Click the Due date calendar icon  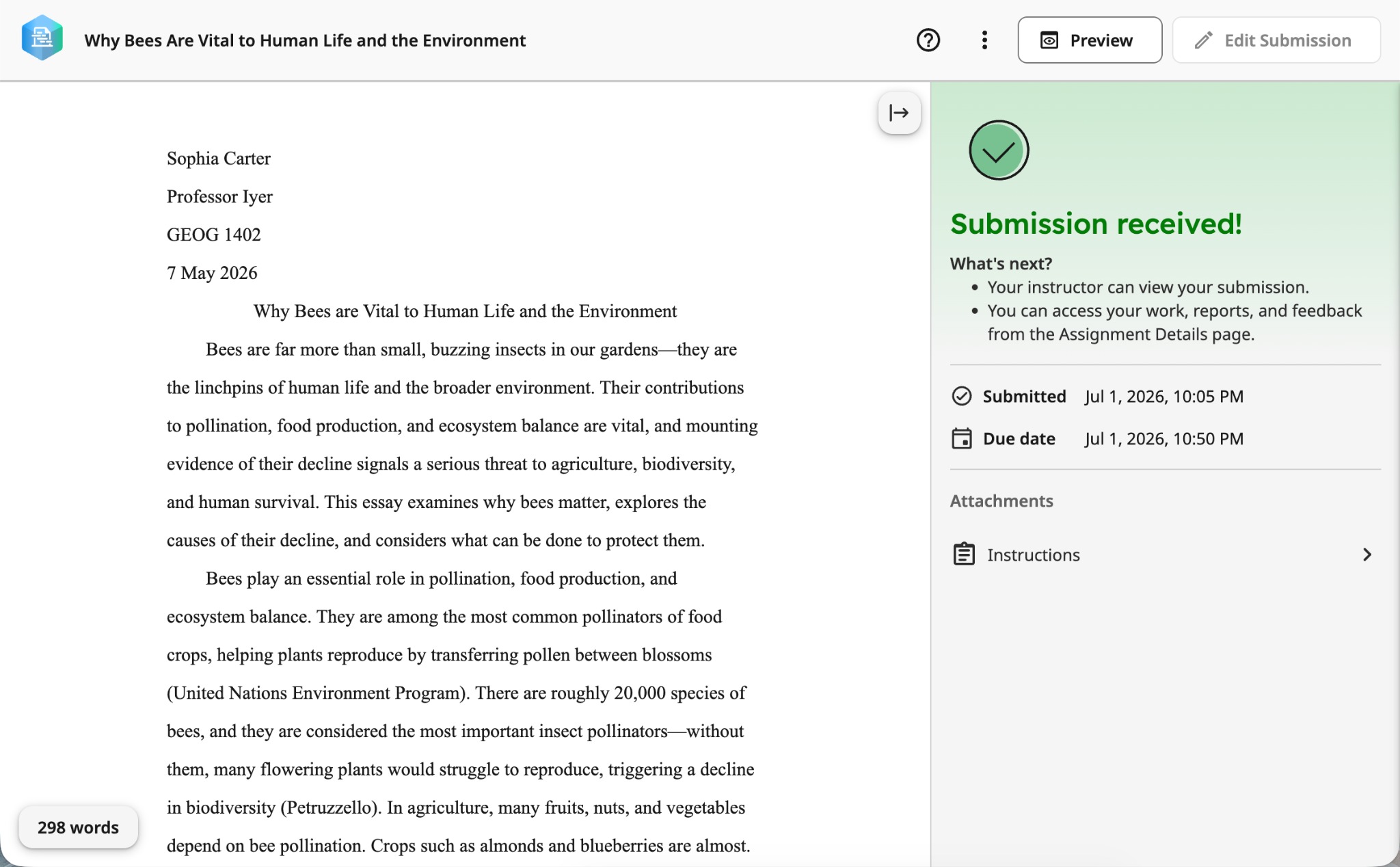pyautogui.click(x=962, y=438)
